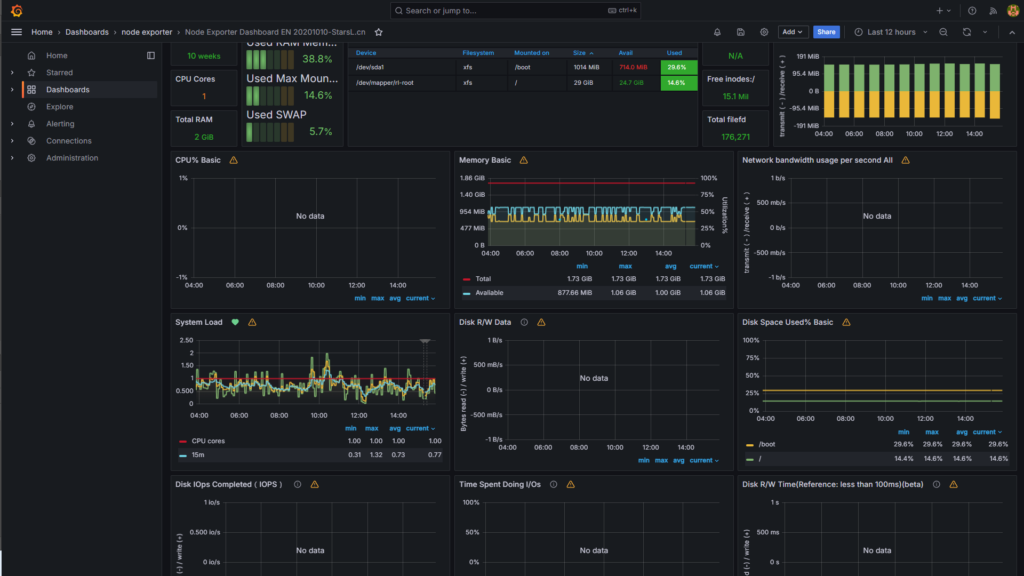Open the Last 12 hours time picker
The width and height of the screenshot is (1024, 576).
pos(891,32)
